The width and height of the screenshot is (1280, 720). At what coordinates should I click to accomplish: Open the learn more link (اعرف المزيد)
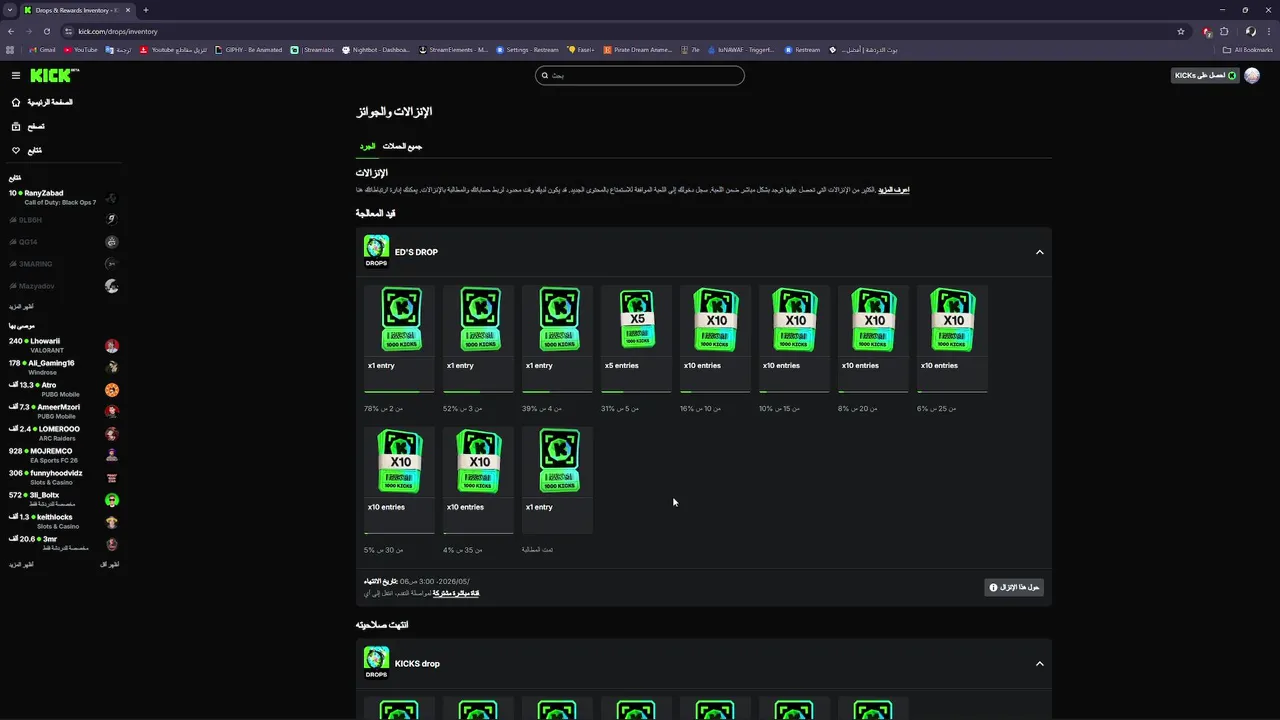coord(894,189)
